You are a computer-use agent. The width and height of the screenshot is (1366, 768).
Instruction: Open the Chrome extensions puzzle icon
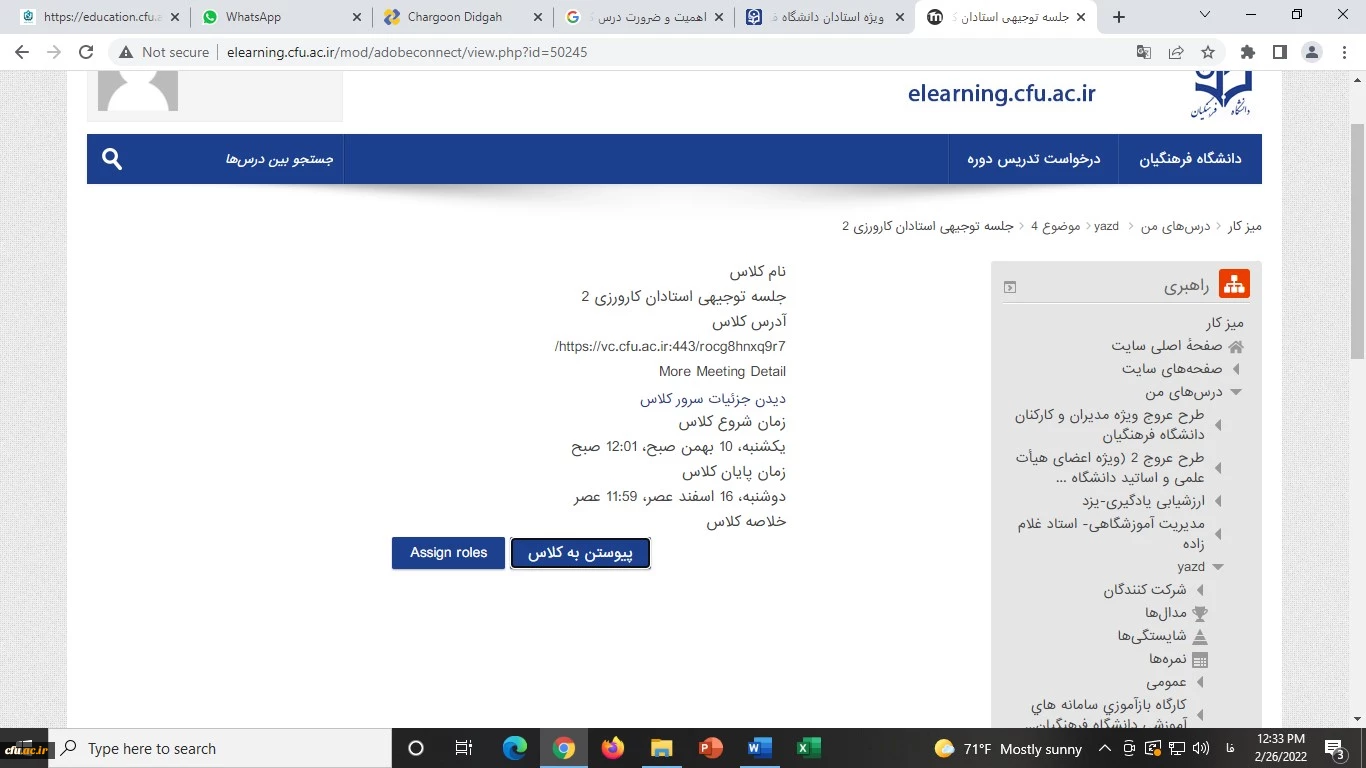click(x=1247, y=52)
